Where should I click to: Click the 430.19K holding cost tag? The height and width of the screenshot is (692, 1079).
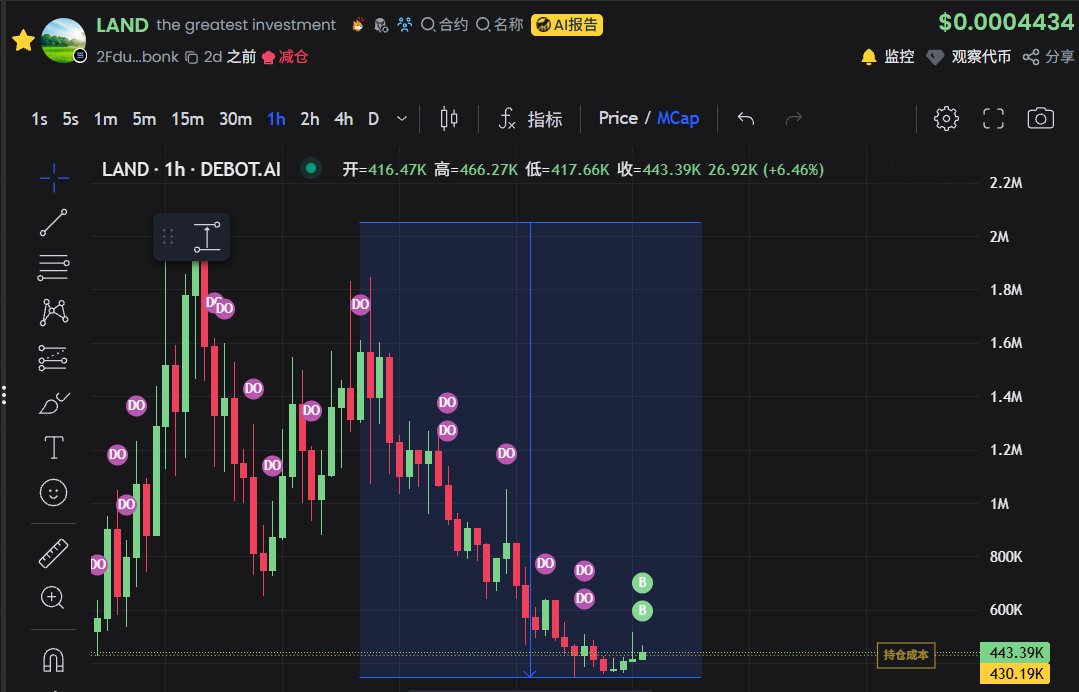point(1015,673)
